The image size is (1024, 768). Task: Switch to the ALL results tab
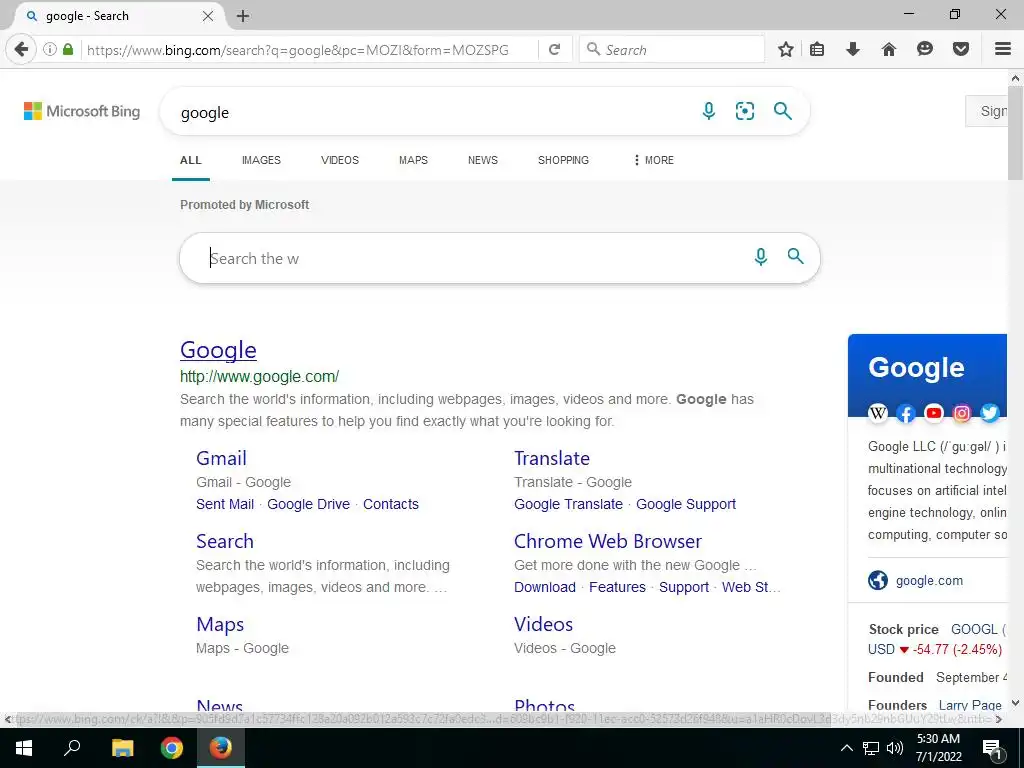(191, 160)
